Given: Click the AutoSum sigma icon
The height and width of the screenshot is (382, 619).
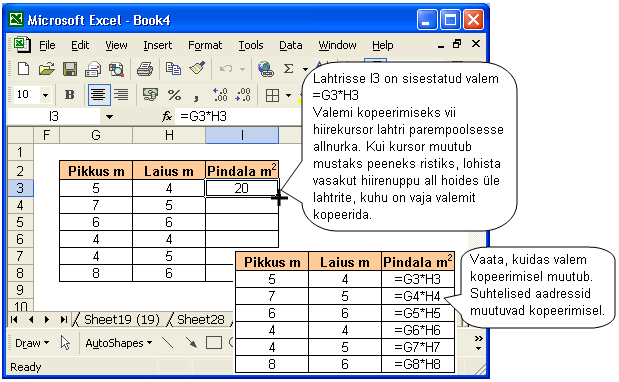Looking at the screenshot, I should [289, 69].
